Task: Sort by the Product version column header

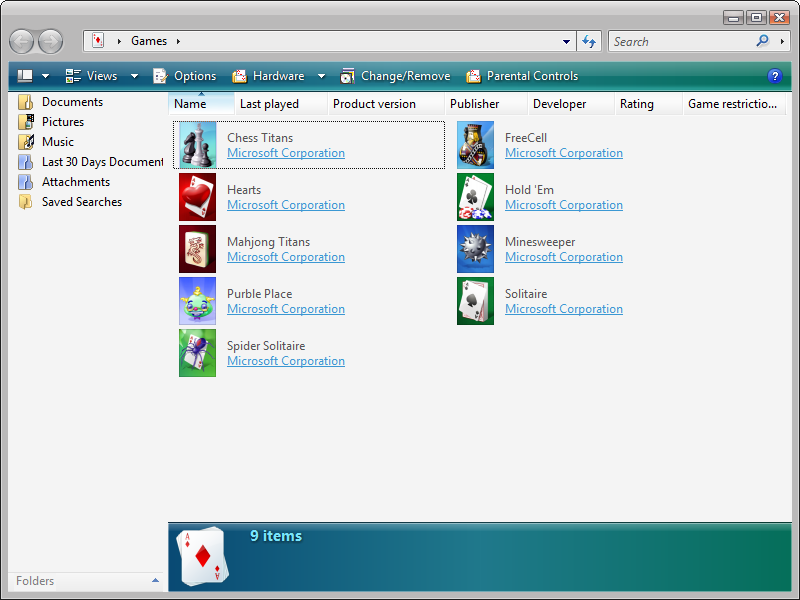Action: 386,104
